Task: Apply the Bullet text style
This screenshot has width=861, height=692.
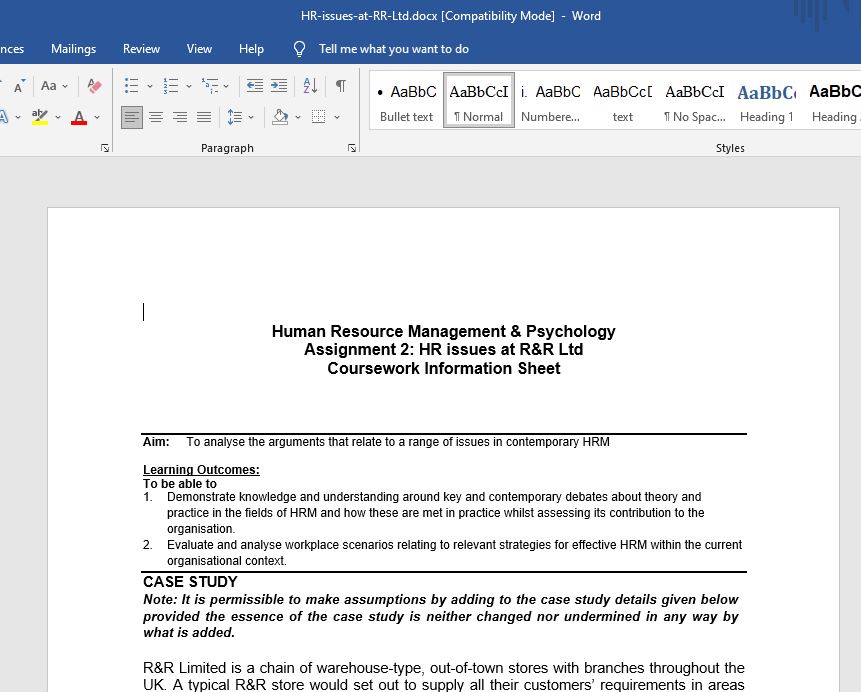Action: [x=406, y=101]
